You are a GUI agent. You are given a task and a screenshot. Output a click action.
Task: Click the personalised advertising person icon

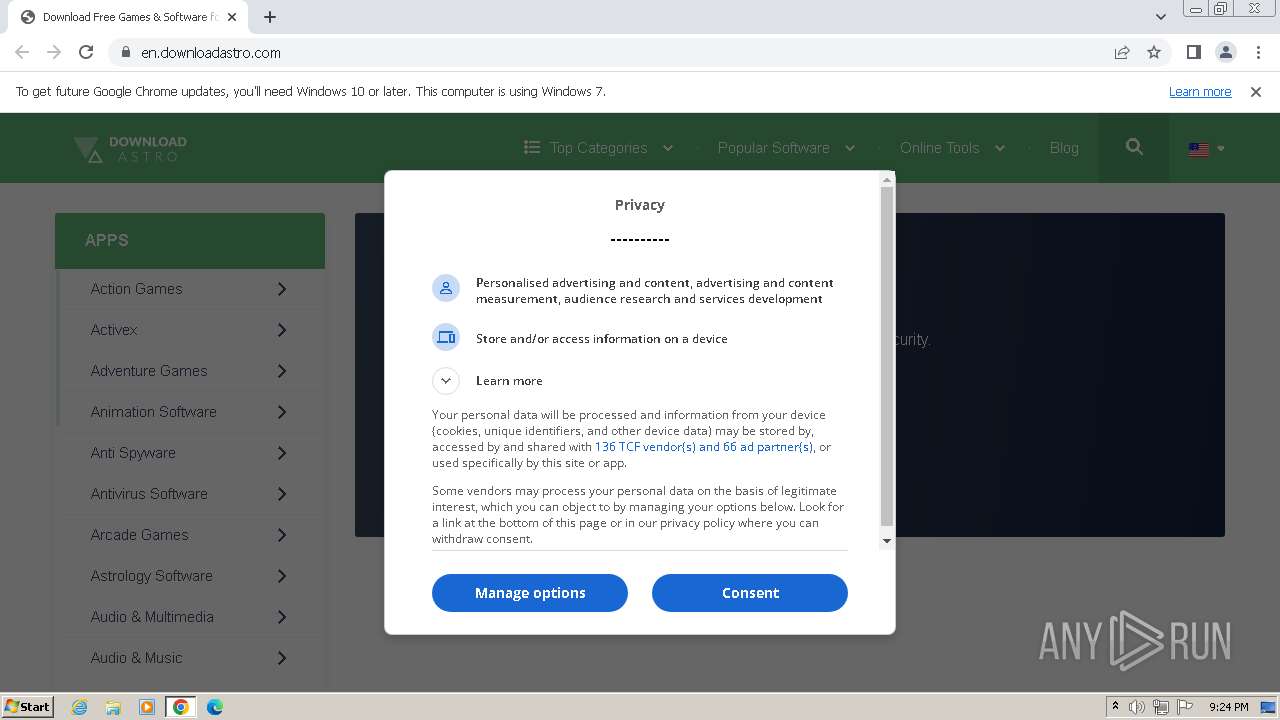pos(446,288)
